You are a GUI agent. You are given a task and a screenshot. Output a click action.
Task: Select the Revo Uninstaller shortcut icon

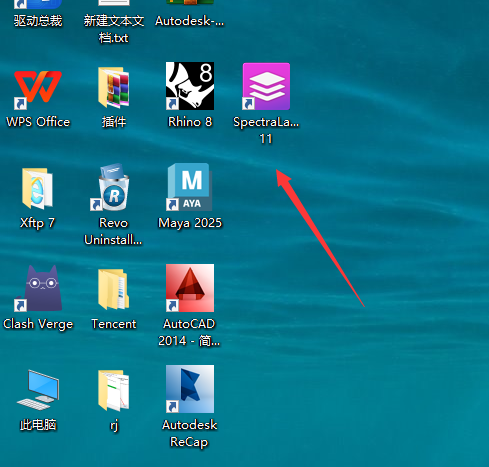point(110,187)
